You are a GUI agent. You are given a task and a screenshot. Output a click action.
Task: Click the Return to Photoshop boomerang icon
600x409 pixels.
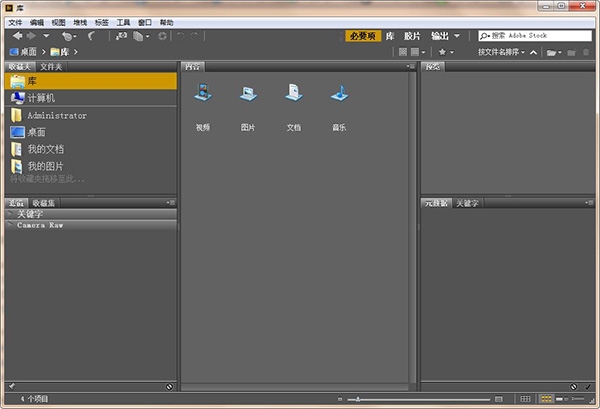point(90,36)
